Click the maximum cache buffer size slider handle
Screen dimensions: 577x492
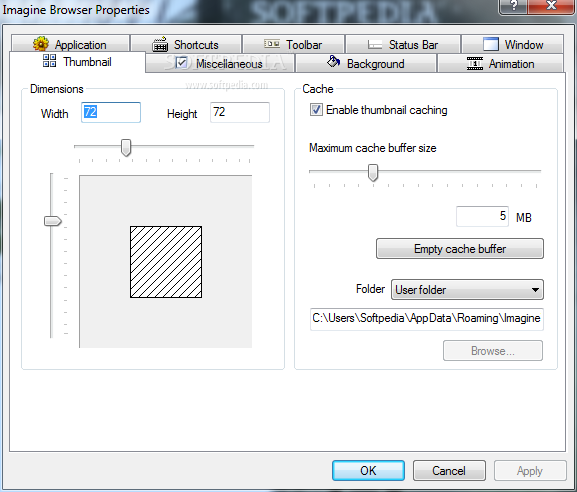(x=373, y=173)
